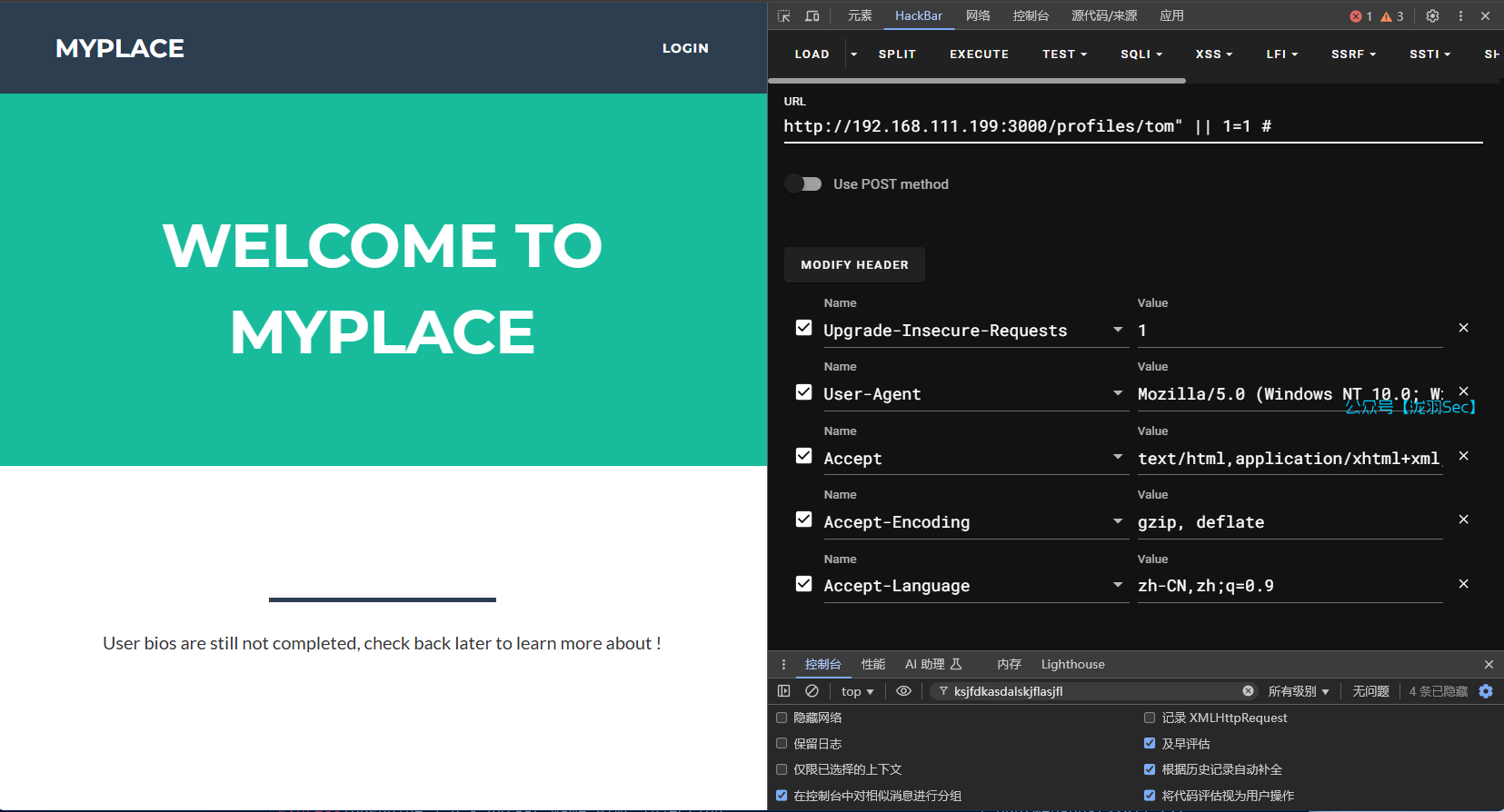Image resolution: width=1504 pixels, height=812 pixels.
Task: Switch to the Lighthouse drawer tab
Action: click(1072, 664)
